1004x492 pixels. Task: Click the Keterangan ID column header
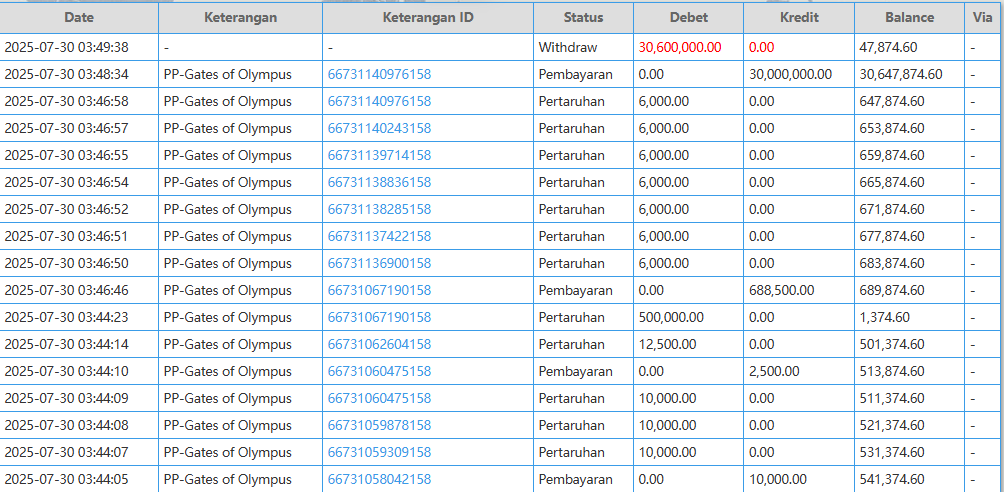click(x=428, y=17)
